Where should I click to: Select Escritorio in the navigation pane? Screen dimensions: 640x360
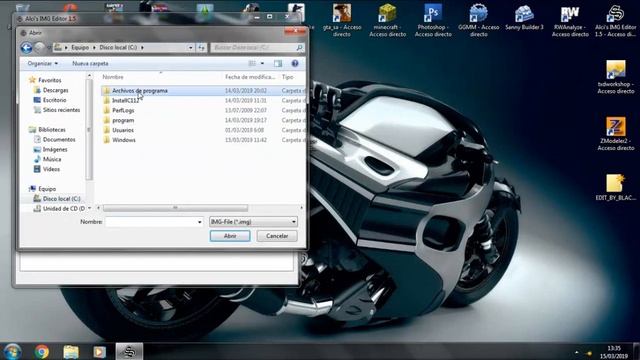(x=54, y=100)
